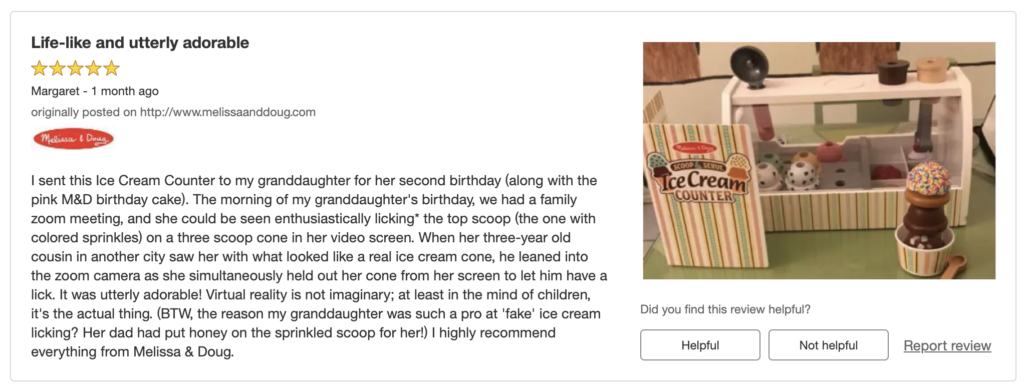1024x391 pixels.
Task: Click the second gold rating star
Action: click(57, 69)
